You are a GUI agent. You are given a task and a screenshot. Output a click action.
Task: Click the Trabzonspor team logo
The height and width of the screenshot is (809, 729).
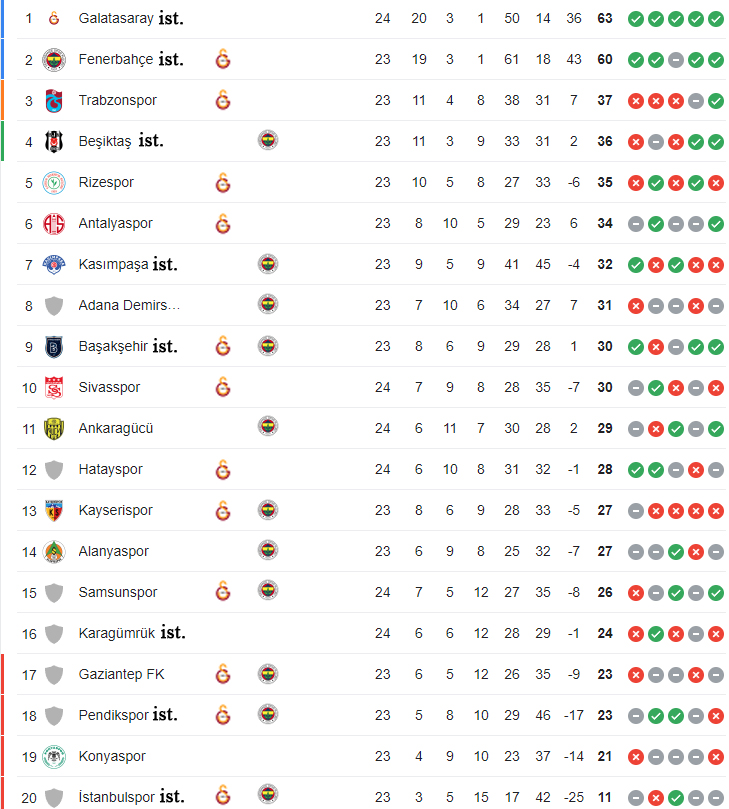point(54,101)
